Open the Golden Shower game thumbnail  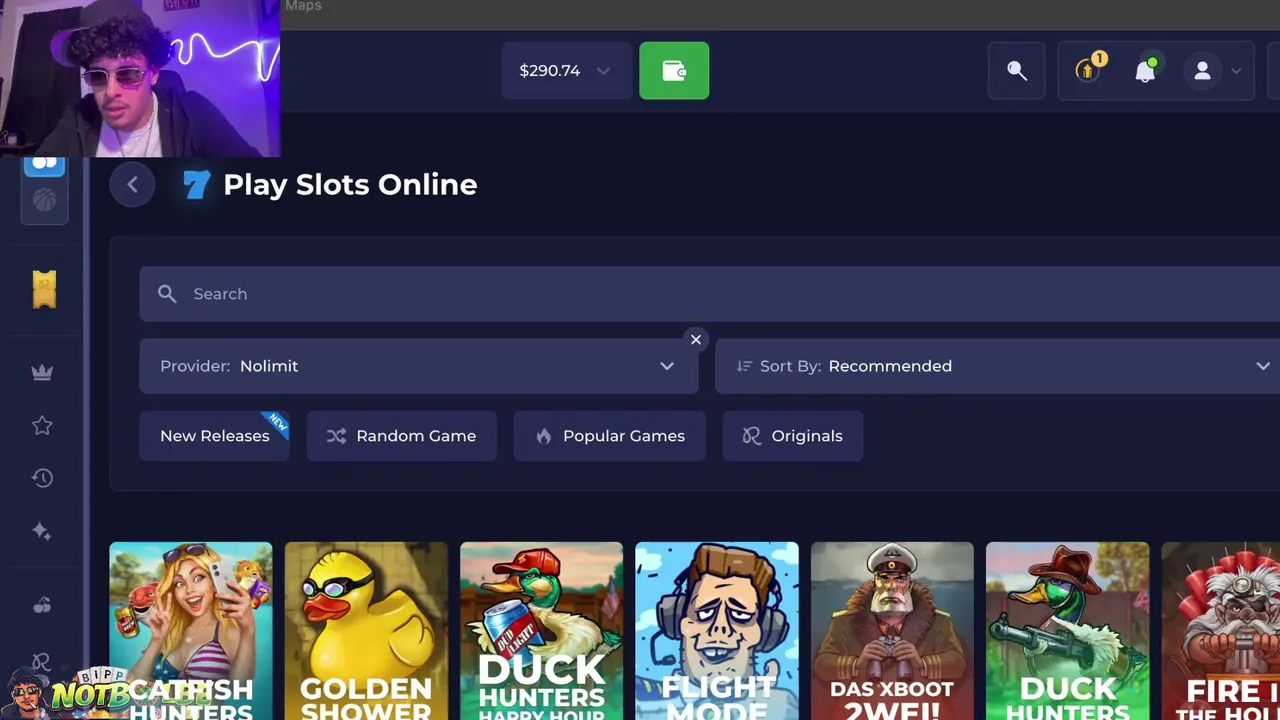366,631
